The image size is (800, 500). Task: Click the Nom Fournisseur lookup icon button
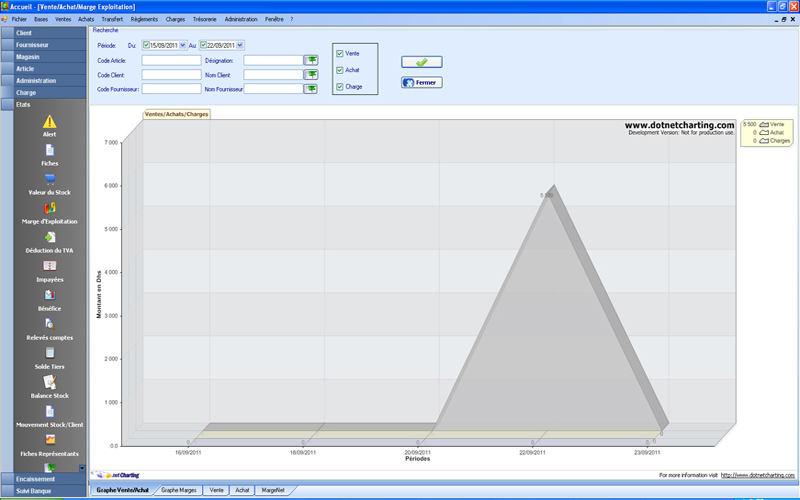click(x=311, y=89)
